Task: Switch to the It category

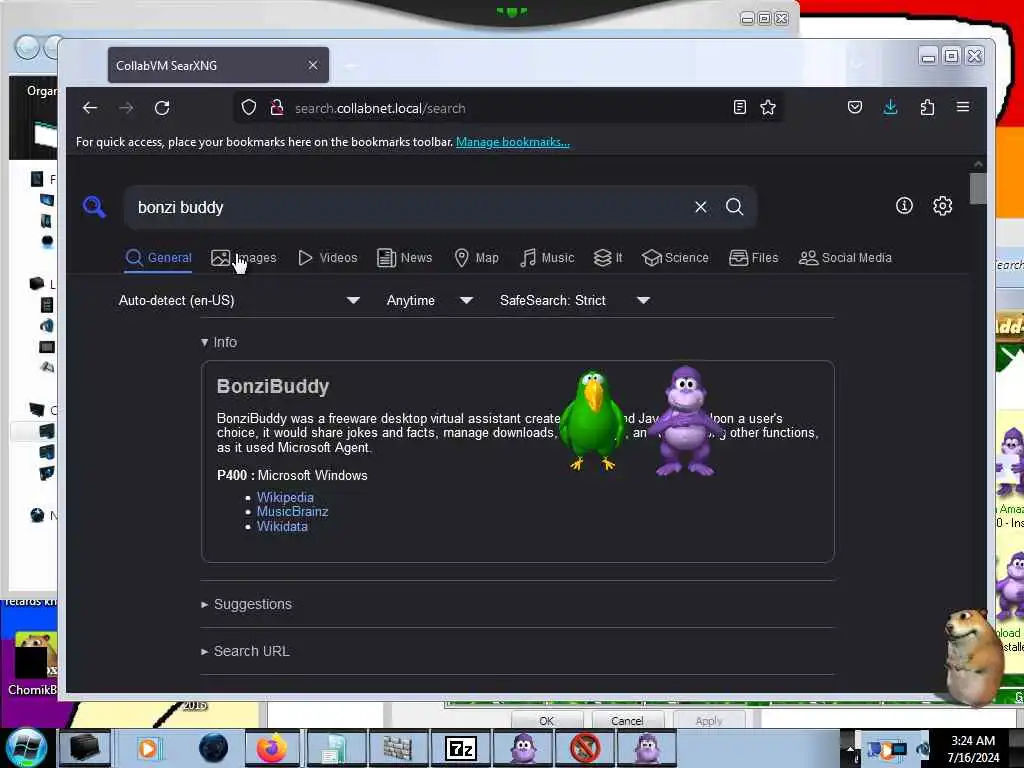Action: click(x=608, y=258)
